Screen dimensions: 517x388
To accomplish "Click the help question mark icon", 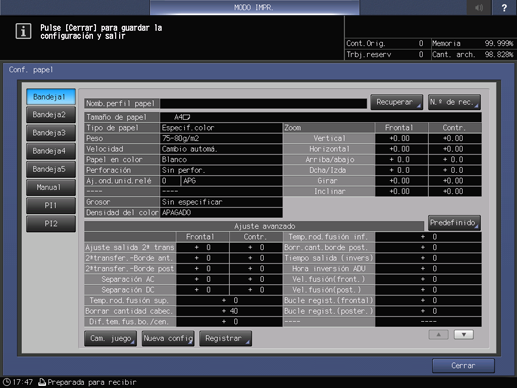I will [x=504, y=7].
